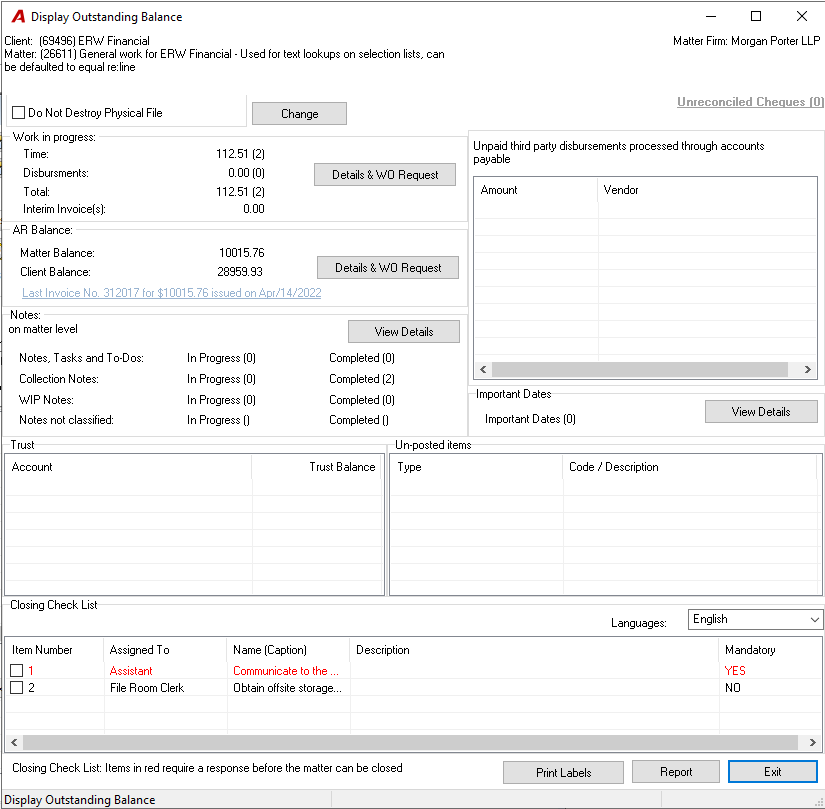
Task: Open the Unreconciled Cheques (0) link
Action: pyautogui.click(x=750, y=102)
